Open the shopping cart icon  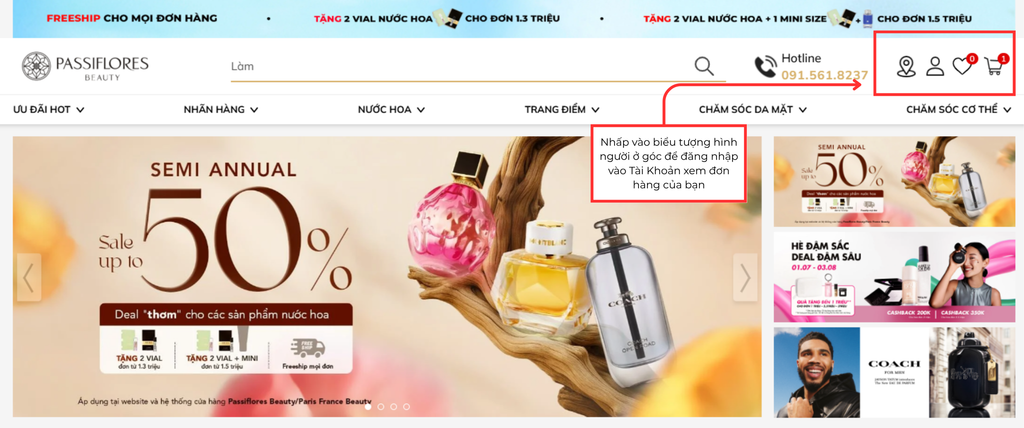[x=995, y=65]
